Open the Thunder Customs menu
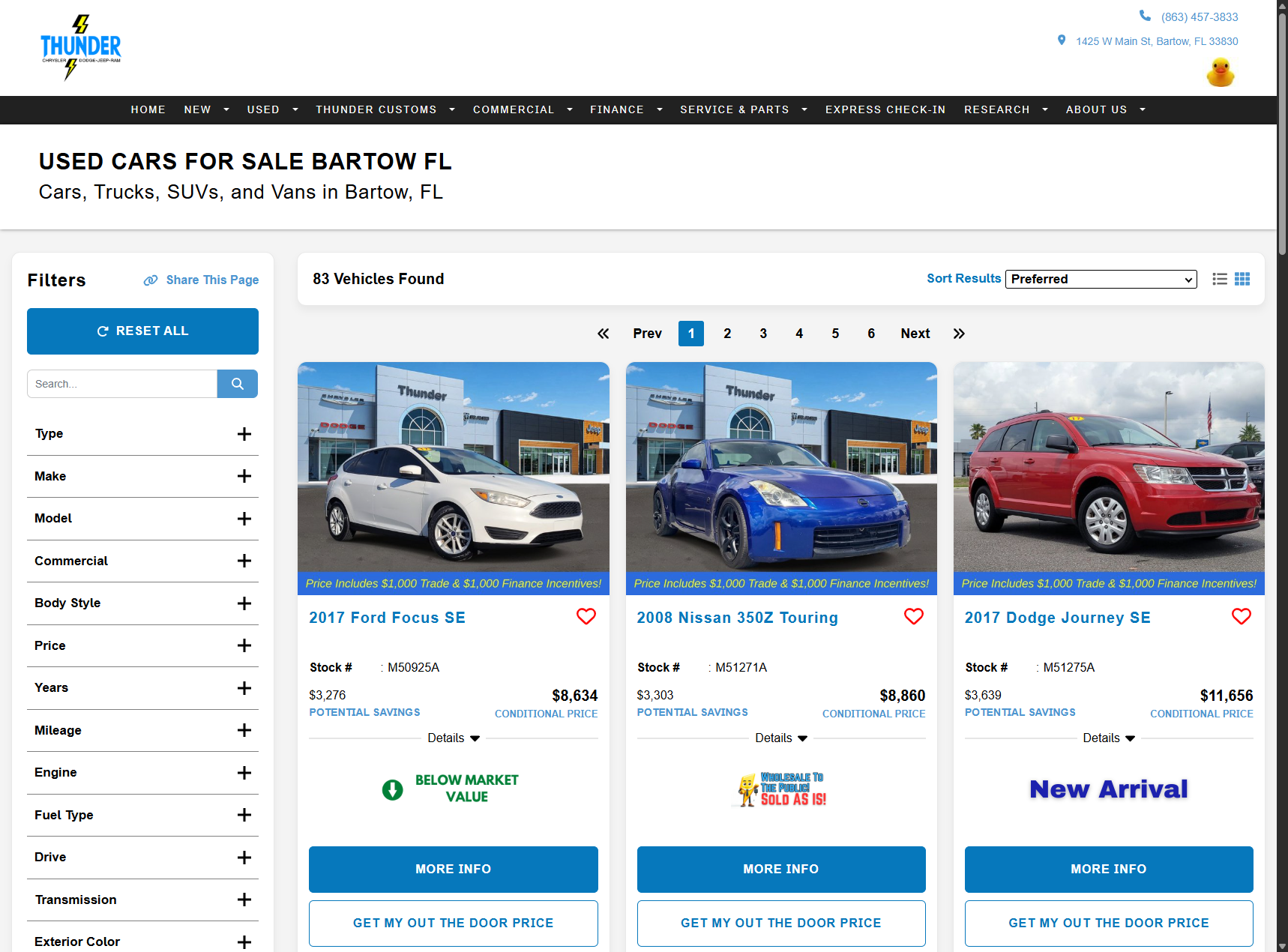This screenshot has height=952, width=1288. click(385, 109)
